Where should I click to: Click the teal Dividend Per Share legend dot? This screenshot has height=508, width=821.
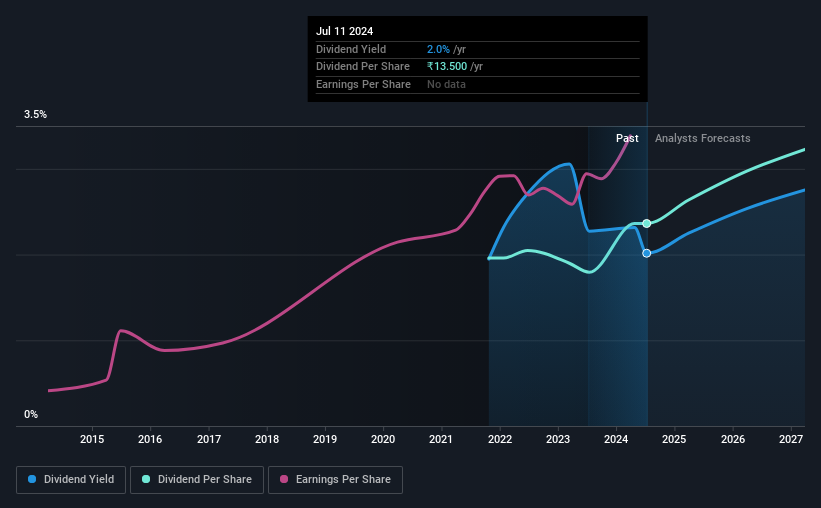tap(146, 479)
